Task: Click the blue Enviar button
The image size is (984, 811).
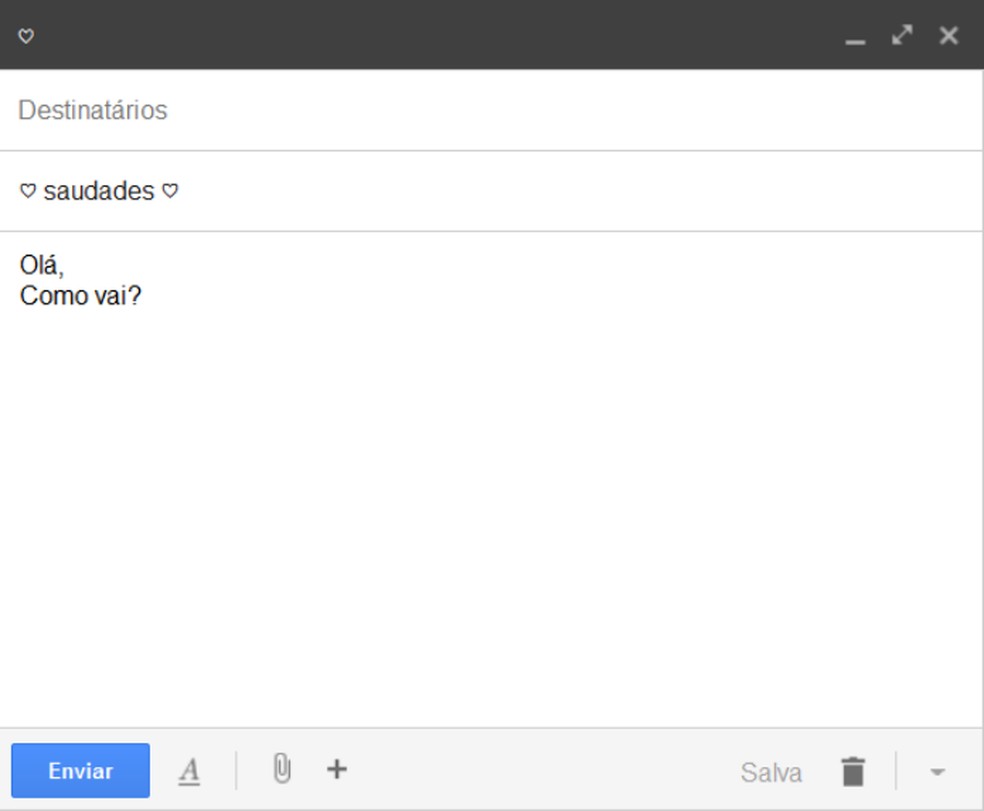Action: click(x=80, y=771)
